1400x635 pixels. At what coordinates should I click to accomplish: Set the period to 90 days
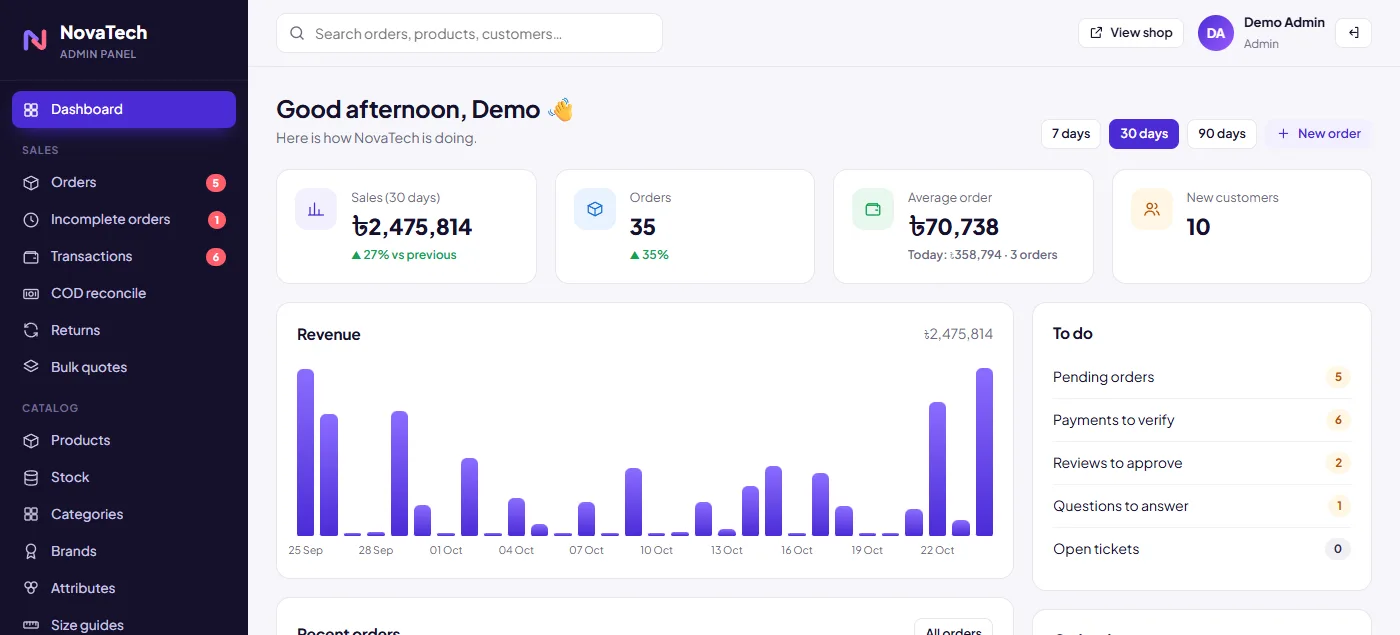1222,134
